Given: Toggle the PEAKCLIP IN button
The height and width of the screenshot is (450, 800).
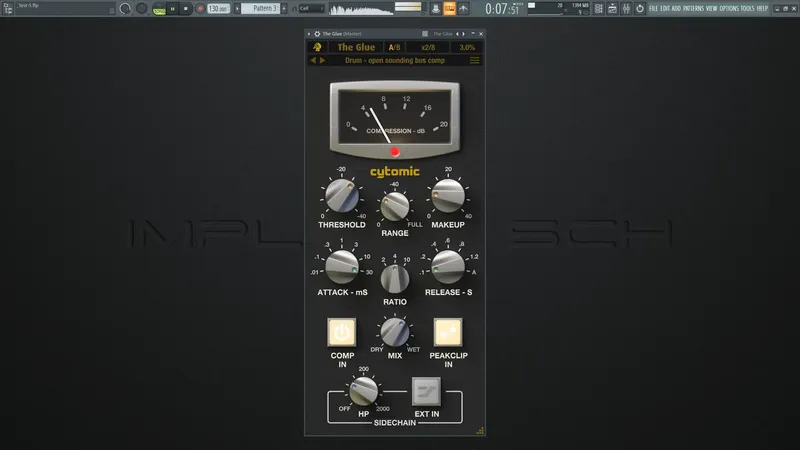Looking at the screenshot, I should 448,332.
